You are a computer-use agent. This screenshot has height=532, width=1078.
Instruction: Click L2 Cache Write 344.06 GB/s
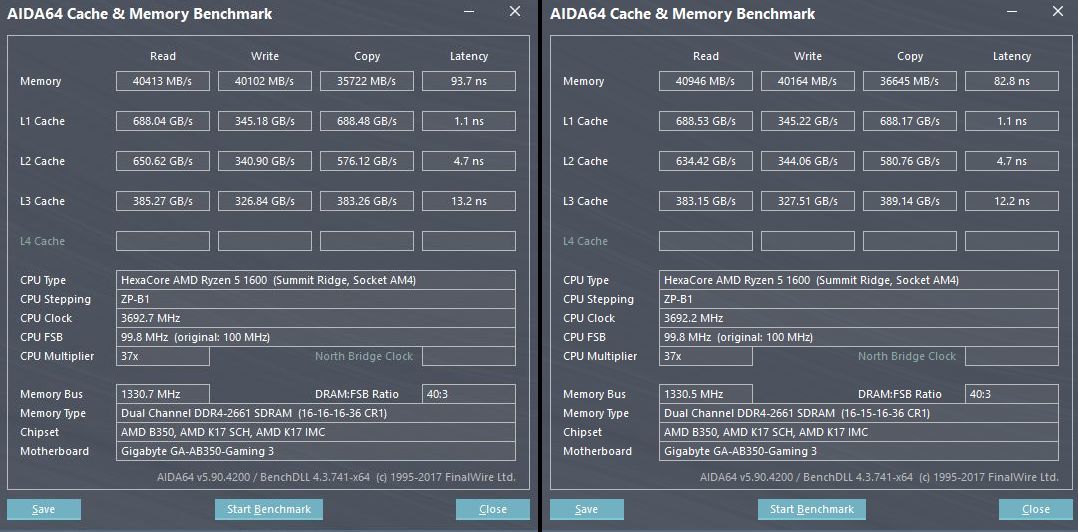808,161
